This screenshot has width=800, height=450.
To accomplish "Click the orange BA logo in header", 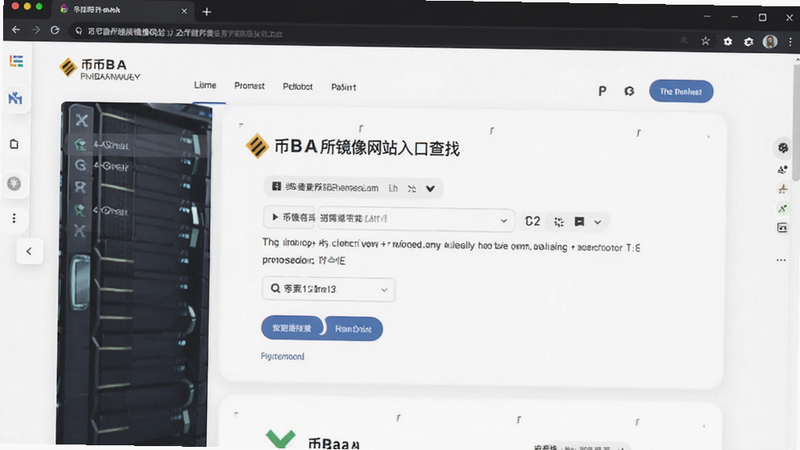I will (67, 67).
